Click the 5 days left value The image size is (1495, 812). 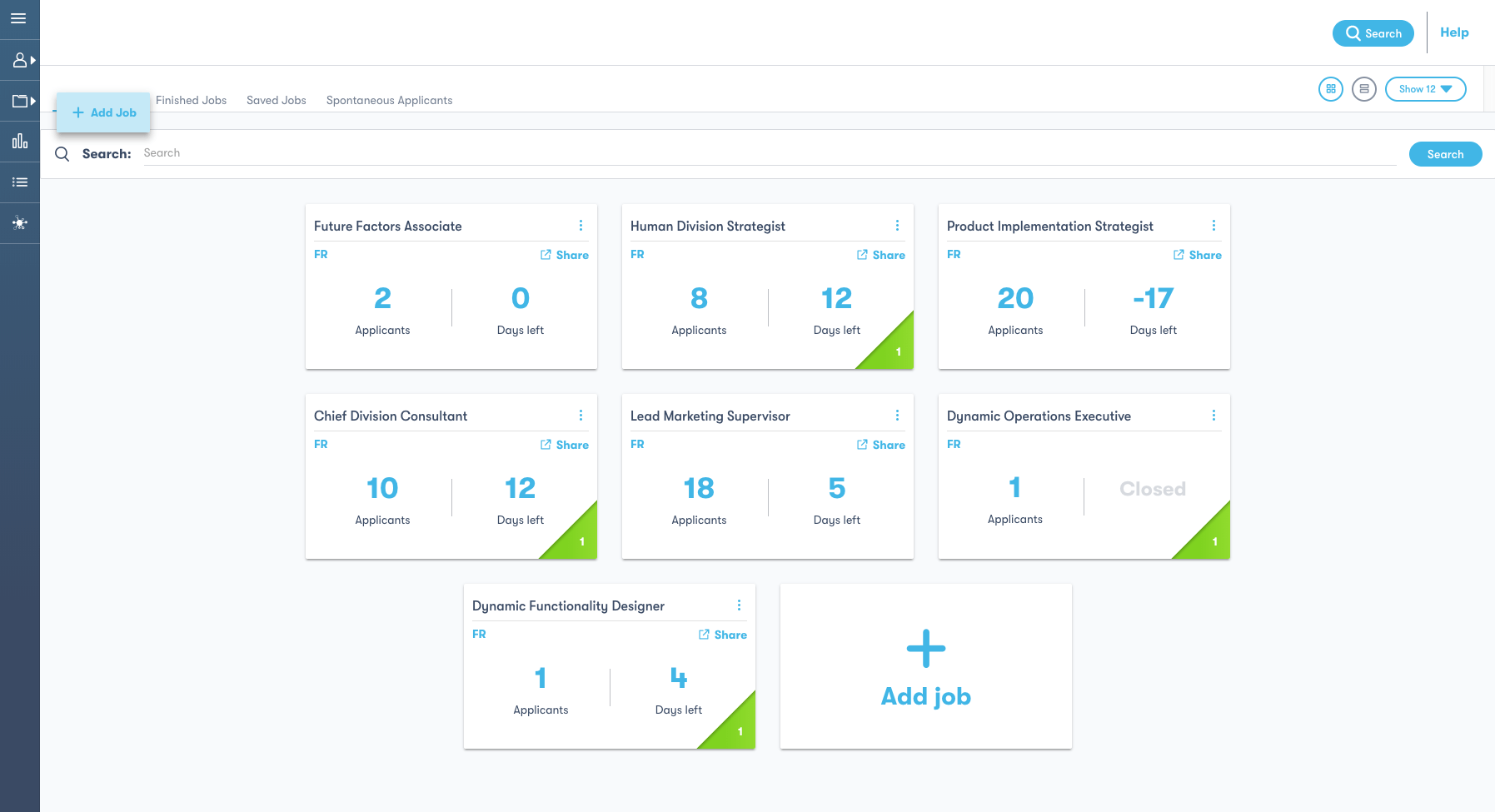point(837,488)
